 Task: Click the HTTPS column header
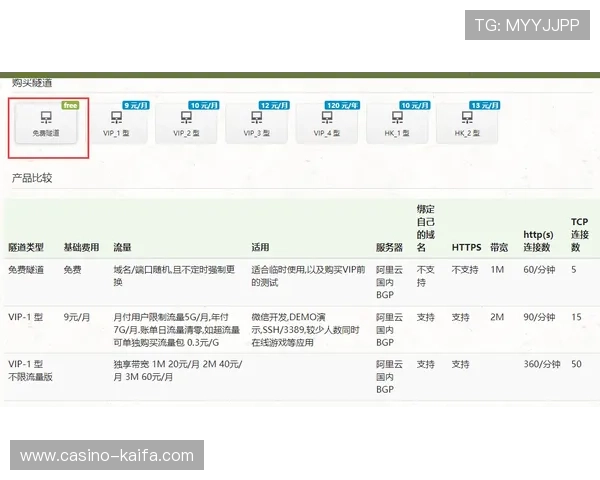coord(466,248)
